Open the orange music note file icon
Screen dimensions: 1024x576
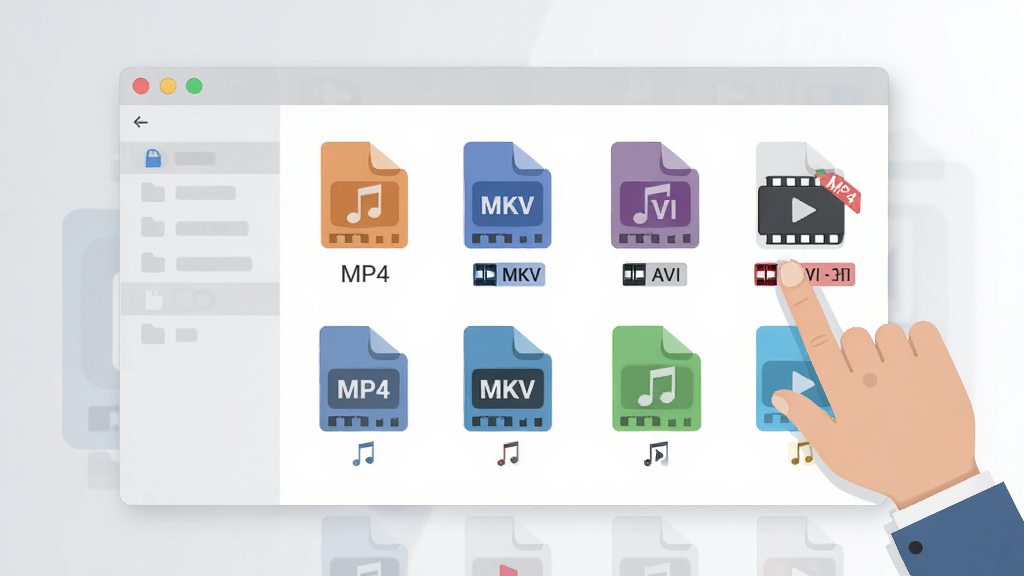point(364,195)
